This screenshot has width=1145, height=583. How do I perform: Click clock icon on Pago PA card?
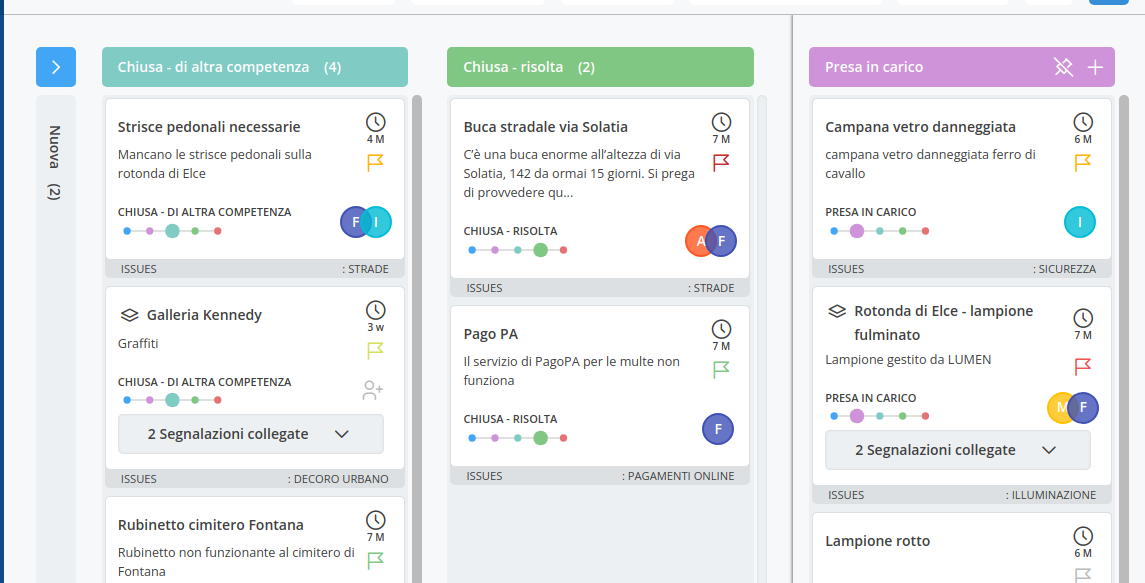(721, 329)
